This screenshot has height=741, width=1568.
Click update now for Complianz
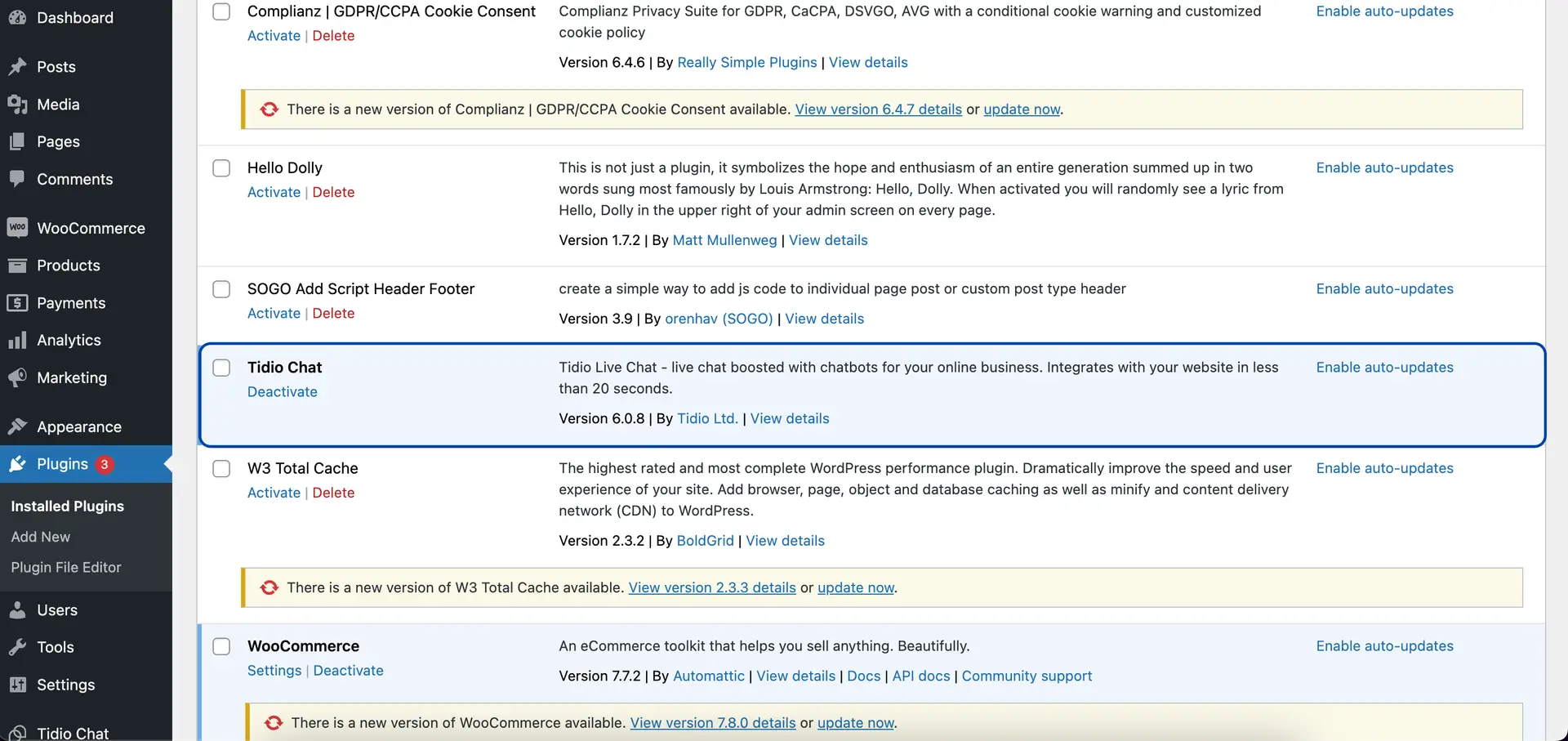pyautogui.click(x=1022, y=109)
